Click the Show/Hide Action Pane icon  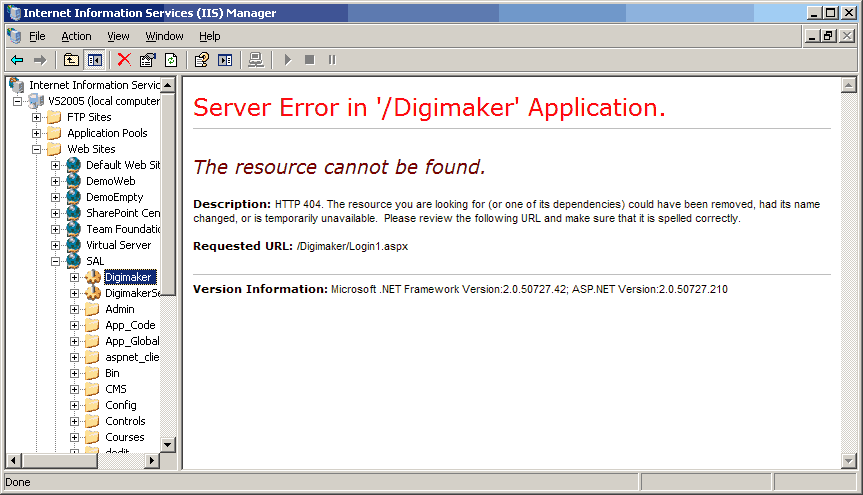click(225, 60)
